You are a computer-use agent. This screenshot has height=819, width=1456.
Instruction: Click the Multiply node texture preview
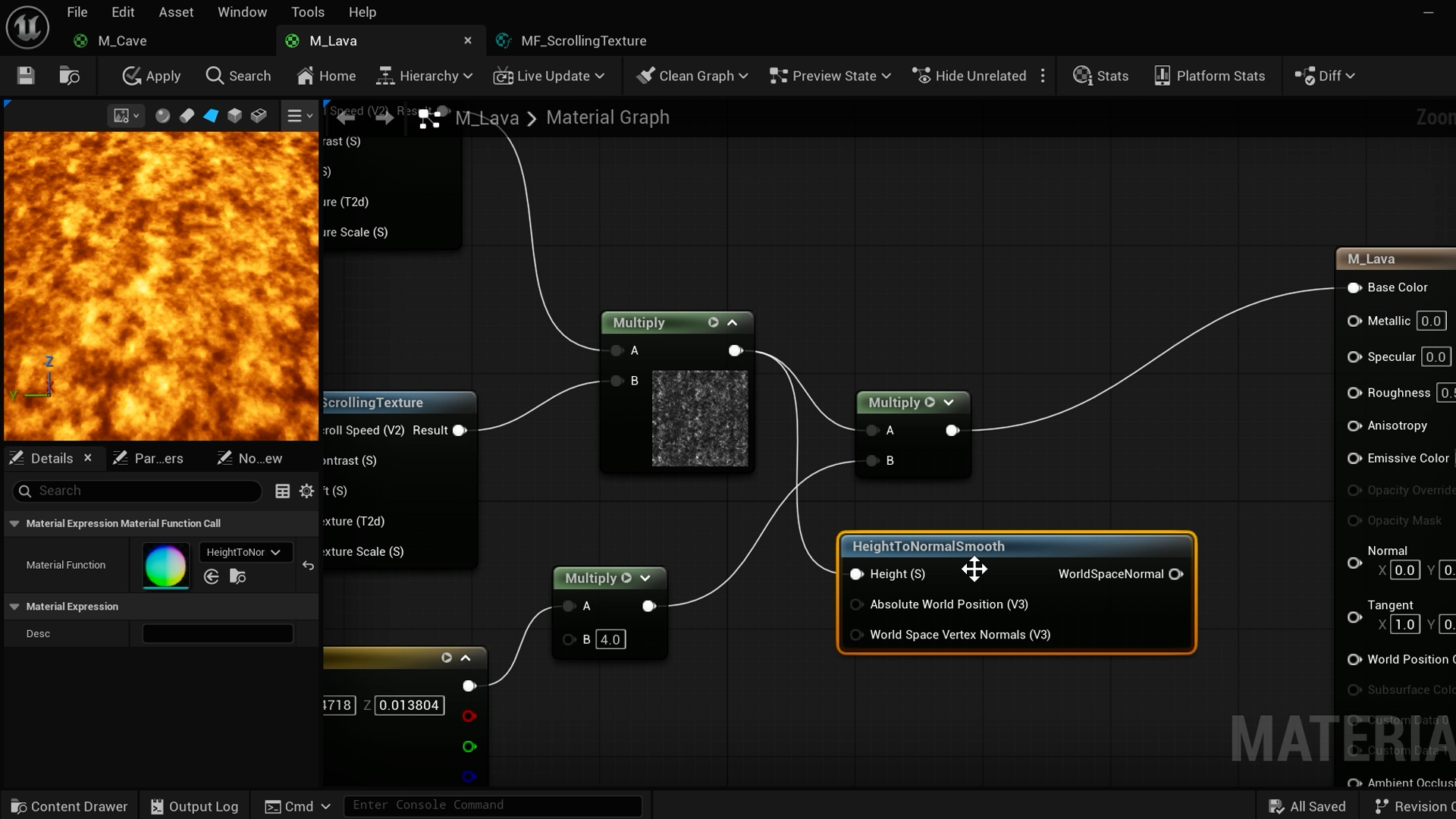700,419
